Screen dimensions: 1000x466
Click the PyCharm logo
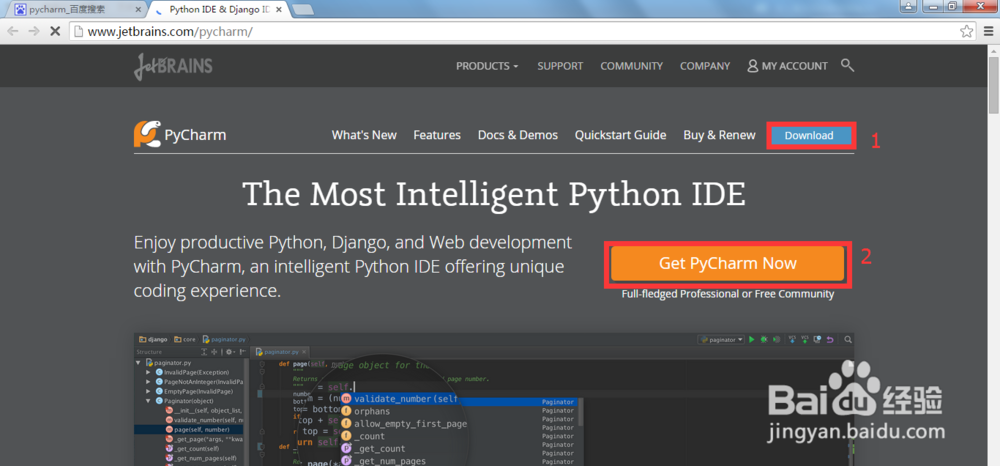tap(180, 135)
